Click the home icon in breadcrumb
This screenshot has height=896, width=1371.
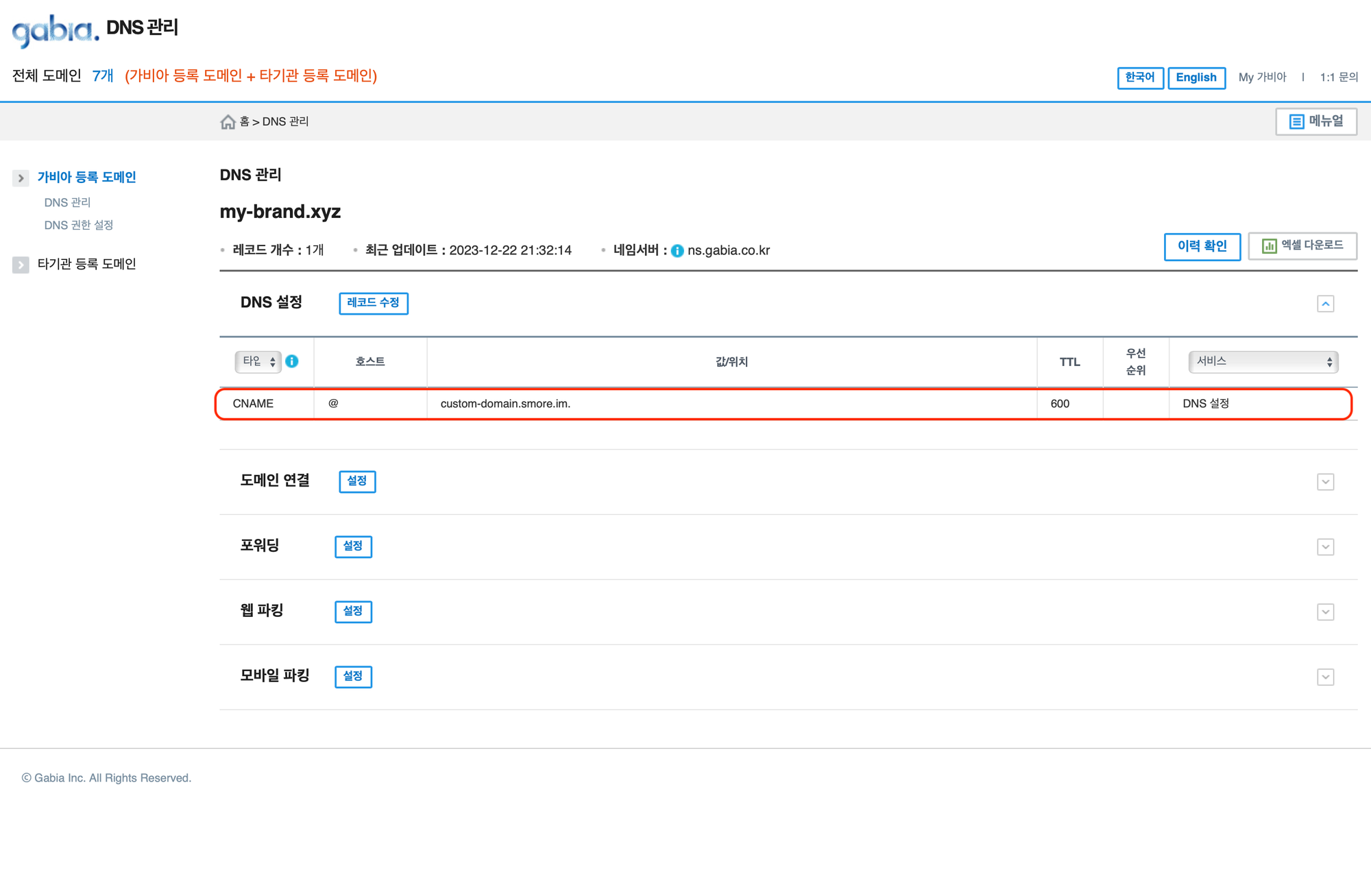pos(228,122)
